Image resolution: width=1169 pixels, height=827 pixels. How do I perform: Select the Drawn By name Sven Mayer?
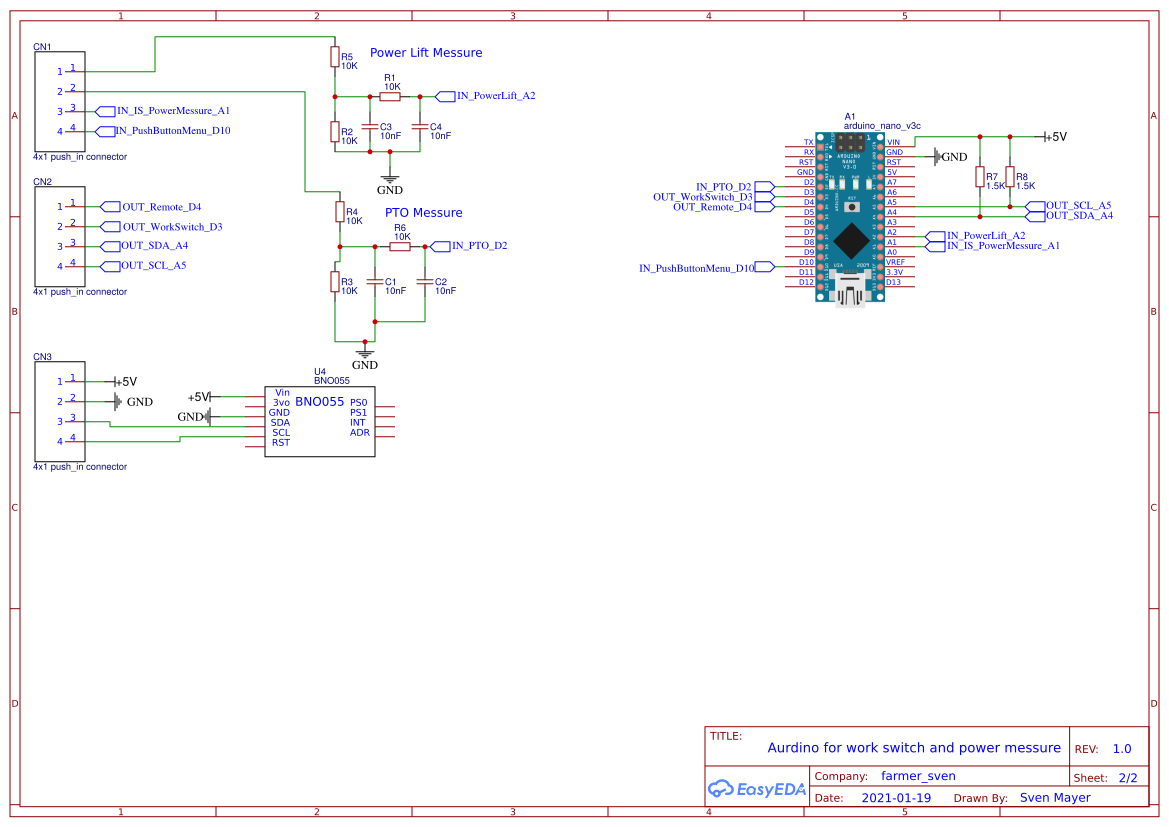pyautogui.click(x=1055, y=797)
